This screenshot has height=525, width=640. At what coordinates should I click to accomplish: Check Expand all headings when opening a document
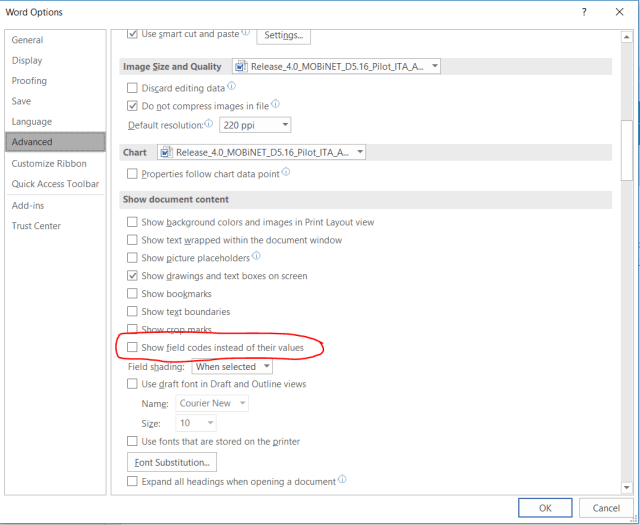pyautogui.click(x=132, y=481)
